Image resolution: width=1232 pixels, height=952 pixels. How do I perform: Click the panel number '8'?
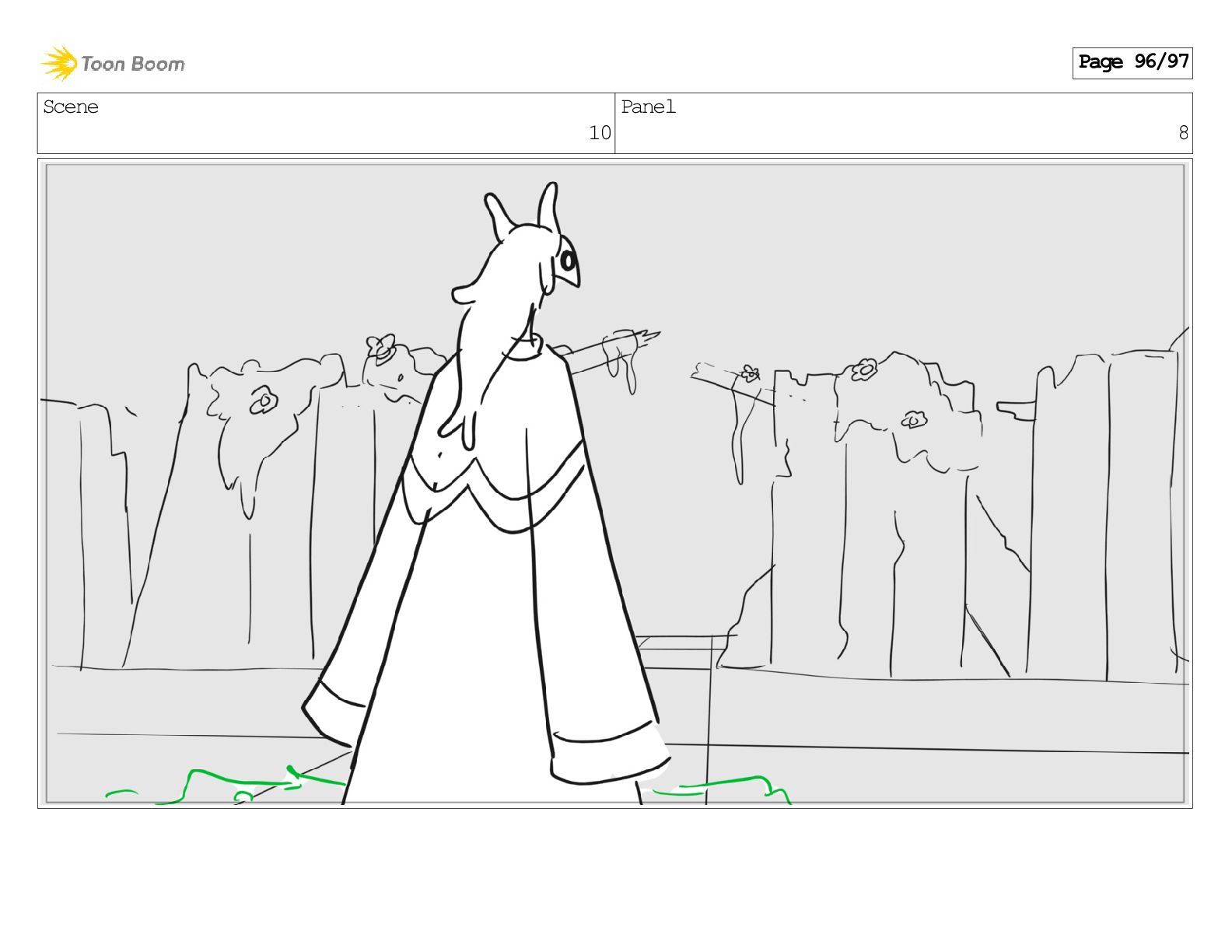1183,133
